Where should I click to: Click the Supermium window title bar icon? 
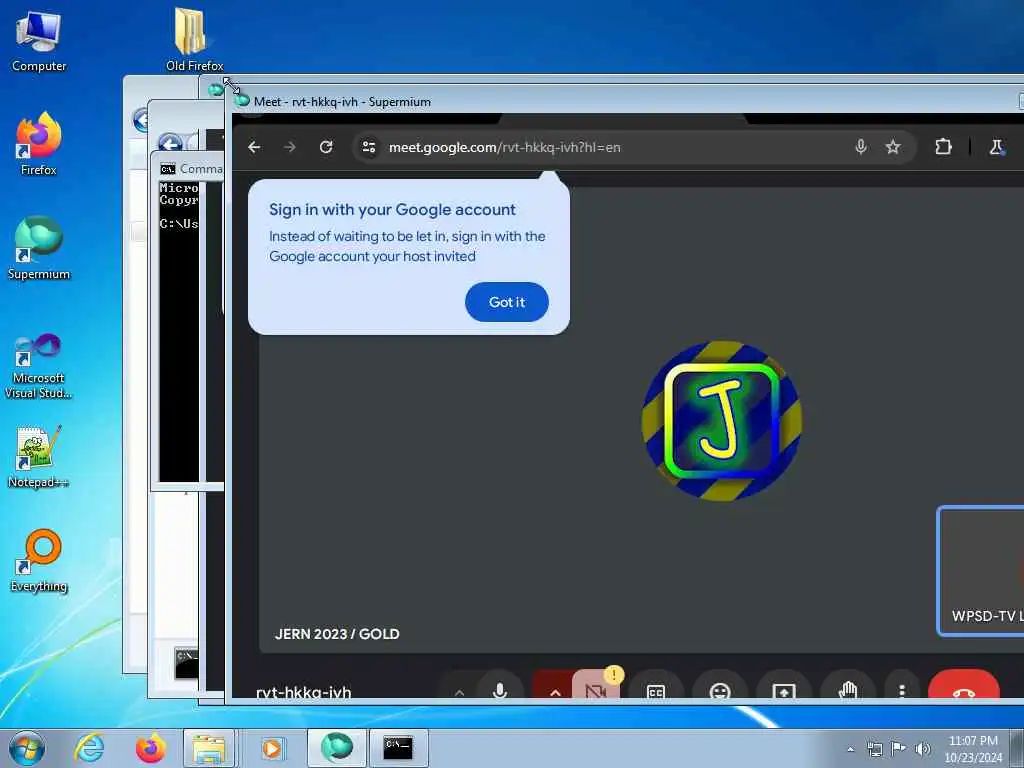(x=242, y=101)
